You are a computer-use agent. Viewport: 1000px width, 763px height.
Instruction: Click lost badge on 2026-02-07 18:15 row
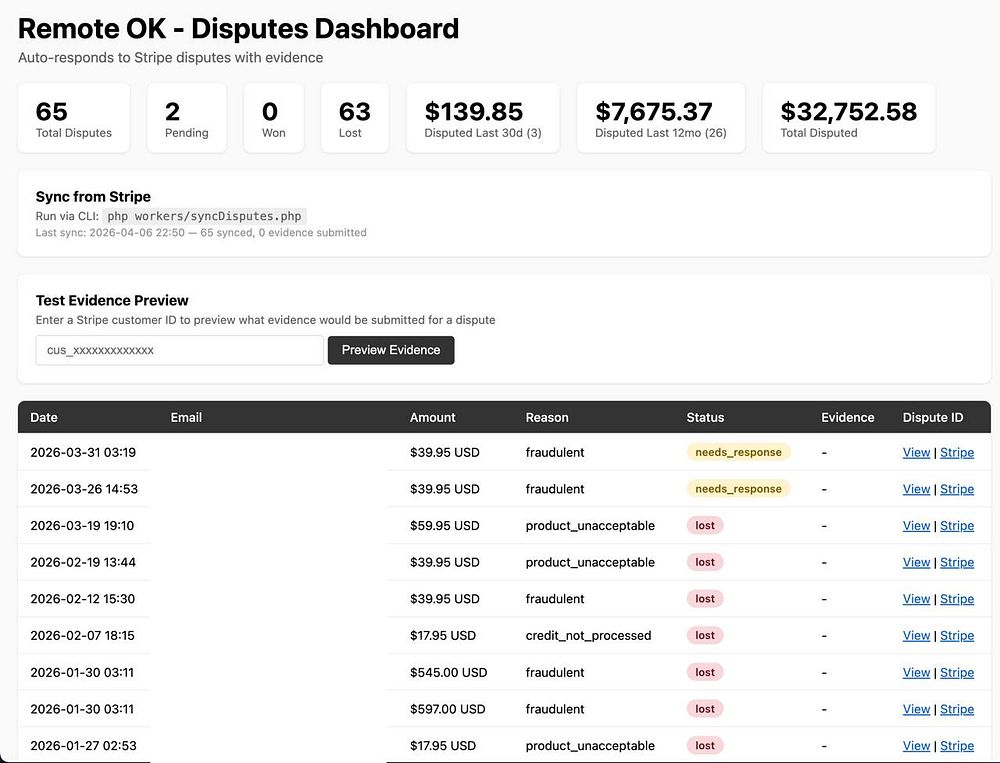click(705, 635)
